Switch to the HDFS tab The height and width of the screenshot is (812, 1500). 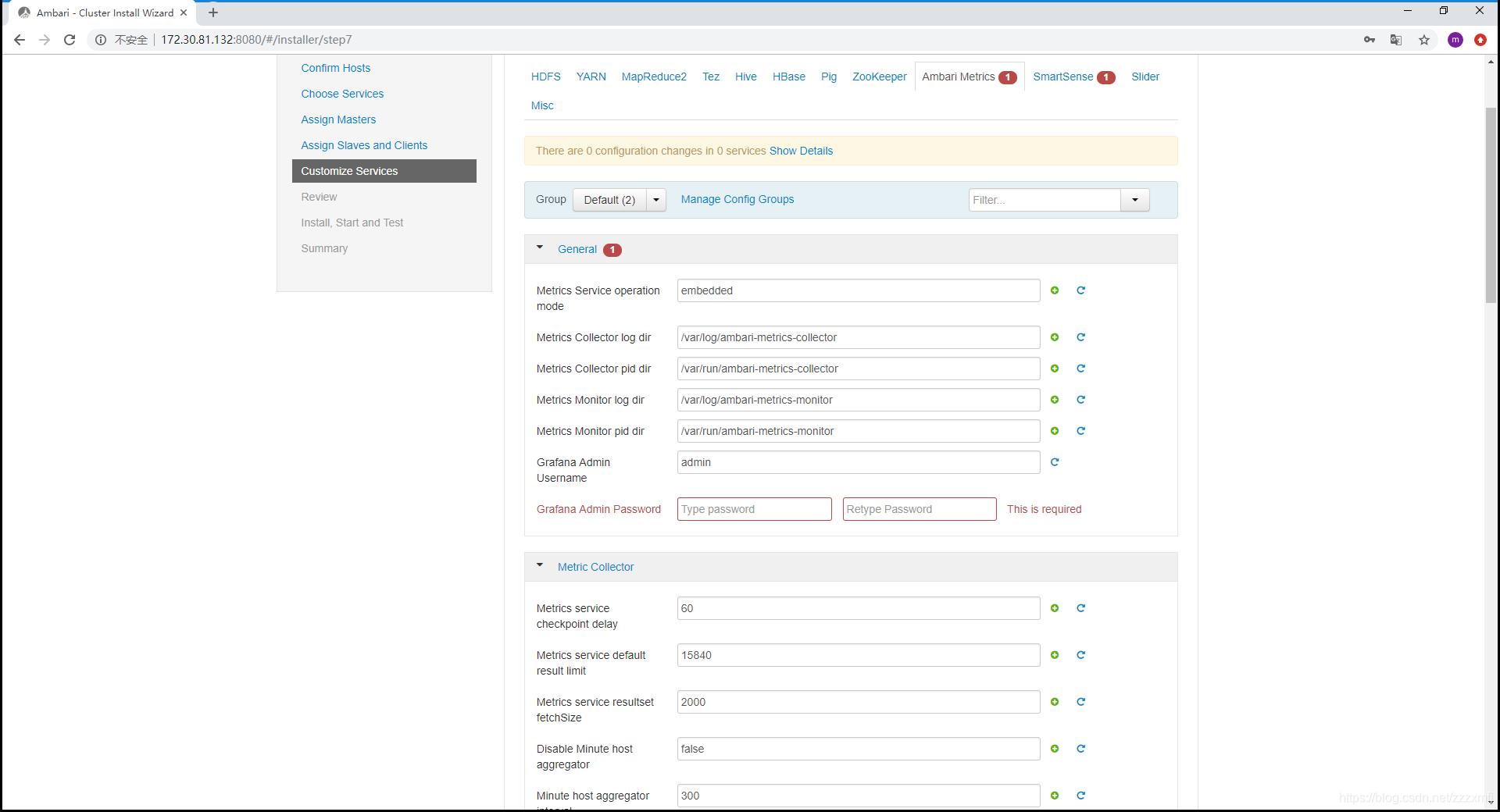pyautogui.click(x=546, y=77)
